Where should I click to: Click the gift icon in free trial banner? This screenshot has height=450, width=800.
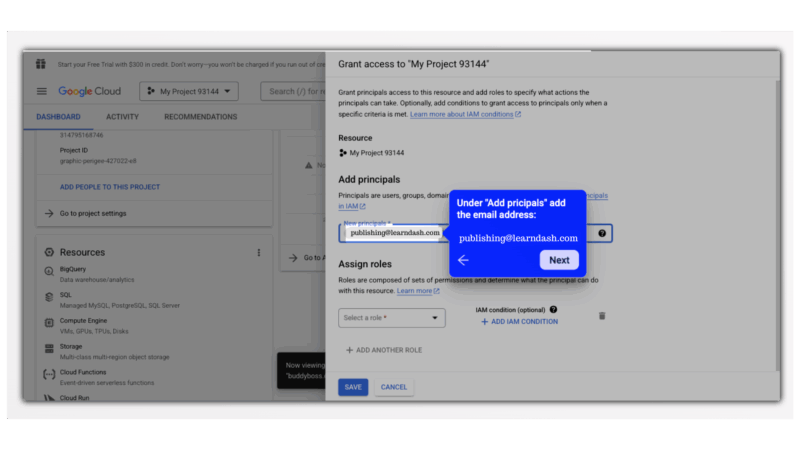click(x=41, y=64)
